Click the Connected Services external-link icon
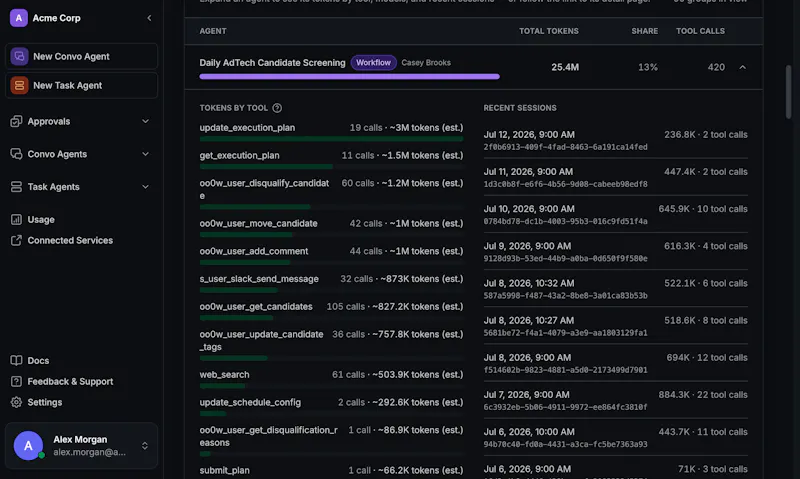Viewport: 800px width, 479px height. [x=16, y=240]
